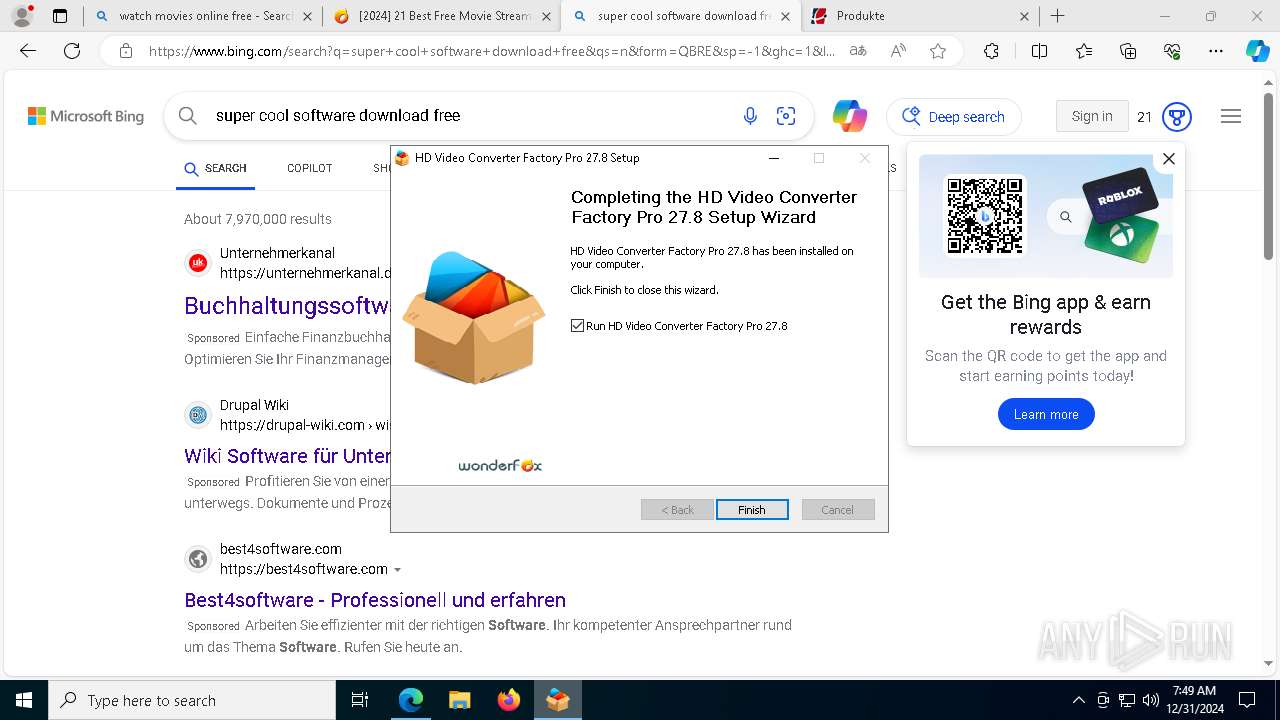Click Finish in the setup wizard
The width and height of the screenshot is (1280, 720).
click(x=752, y=510)
